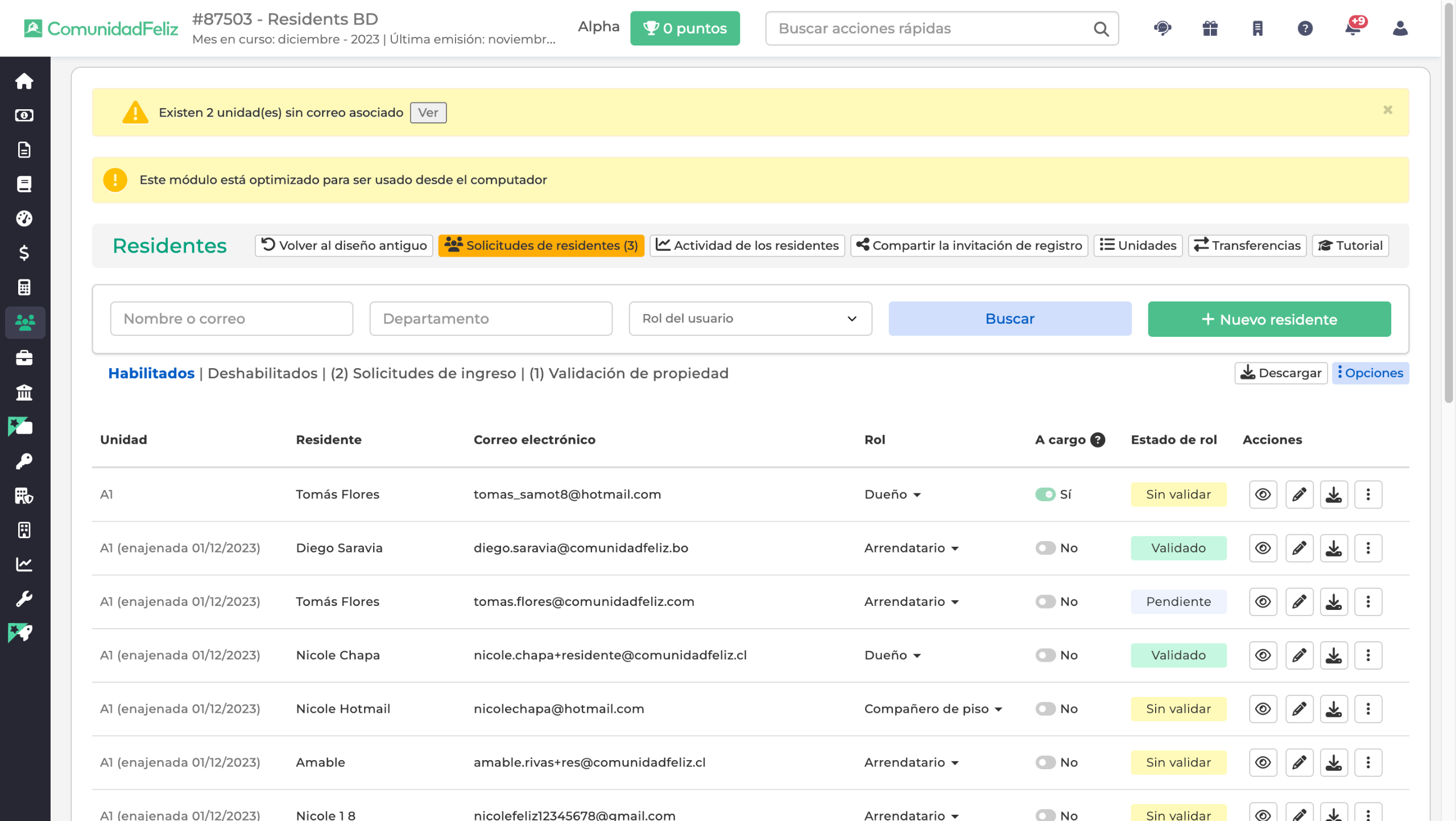Screen dimensions: 1456x821
Task: Open the Validación de propiedad tab
Action: [628, 373]
